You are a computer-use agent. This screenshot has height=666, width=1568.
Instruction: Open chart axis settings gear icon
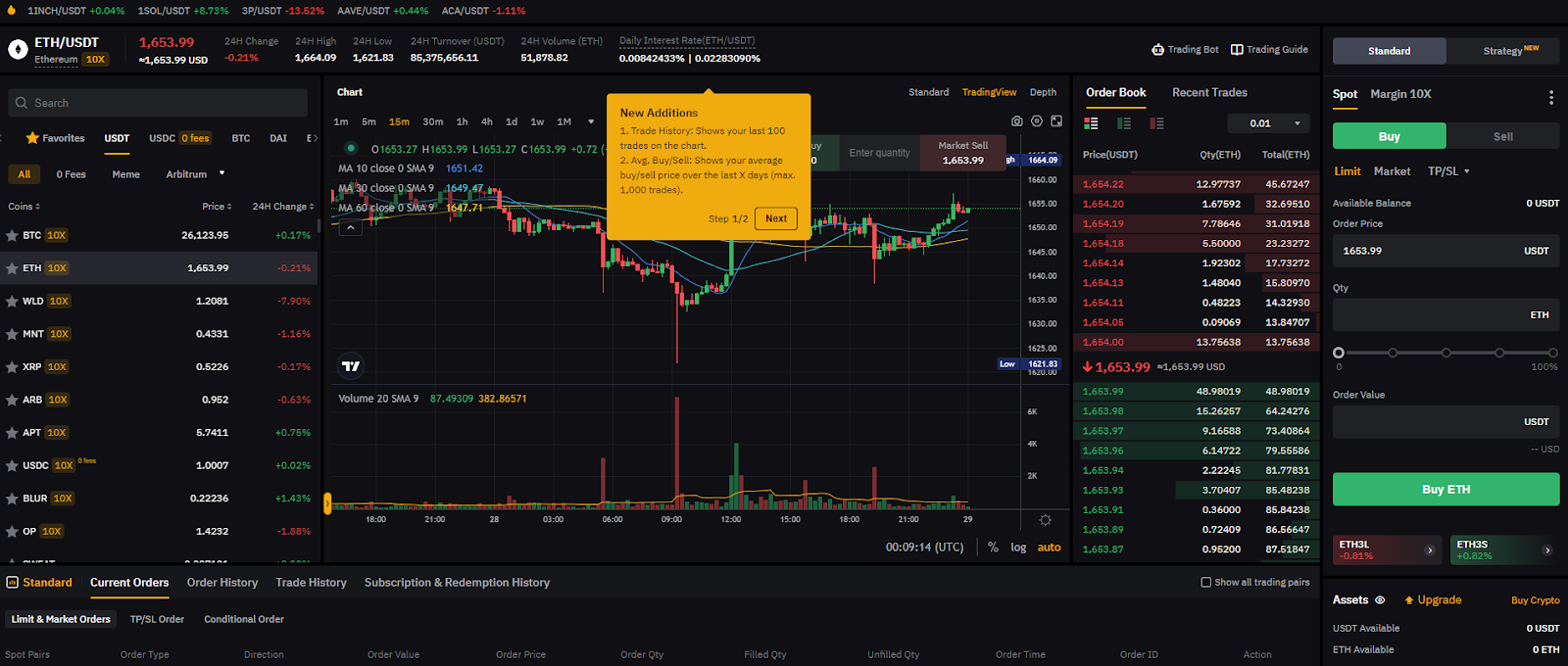(x=1046, y=520)
